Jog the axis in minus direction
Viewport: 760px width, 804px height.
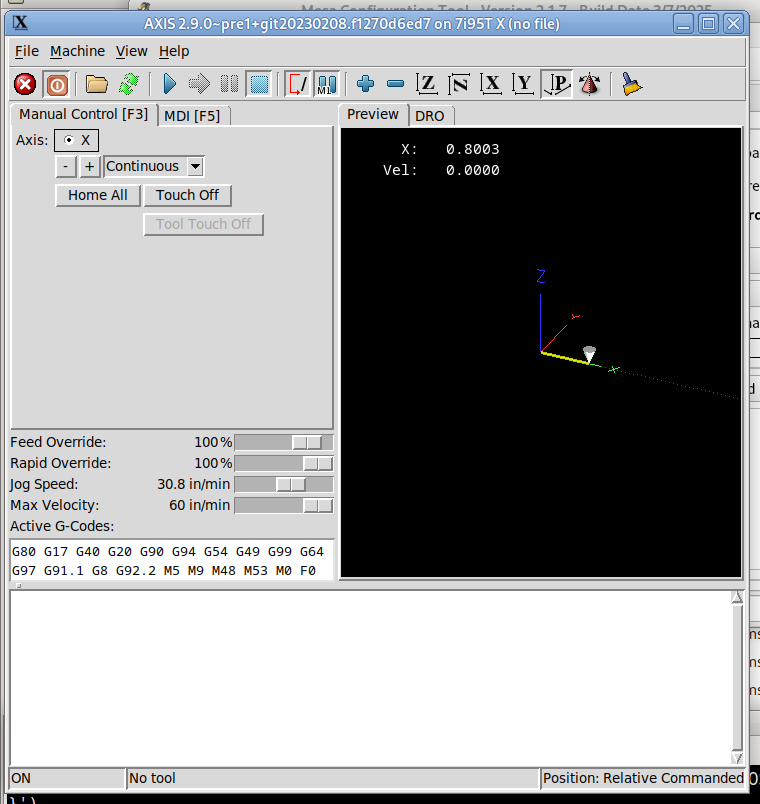click(66, 167)
